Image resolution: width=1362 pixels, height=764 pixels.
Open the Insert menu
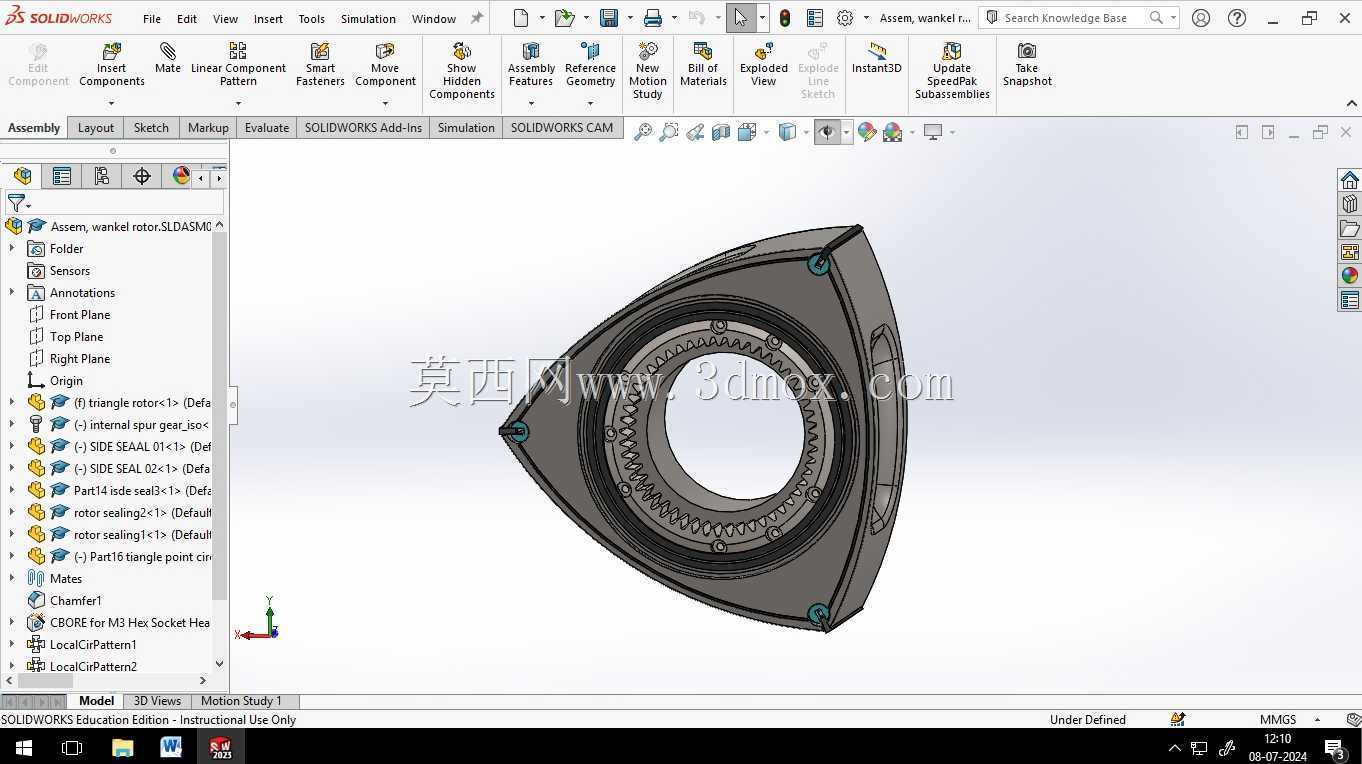pyautogui.click(x=268, y=19)
